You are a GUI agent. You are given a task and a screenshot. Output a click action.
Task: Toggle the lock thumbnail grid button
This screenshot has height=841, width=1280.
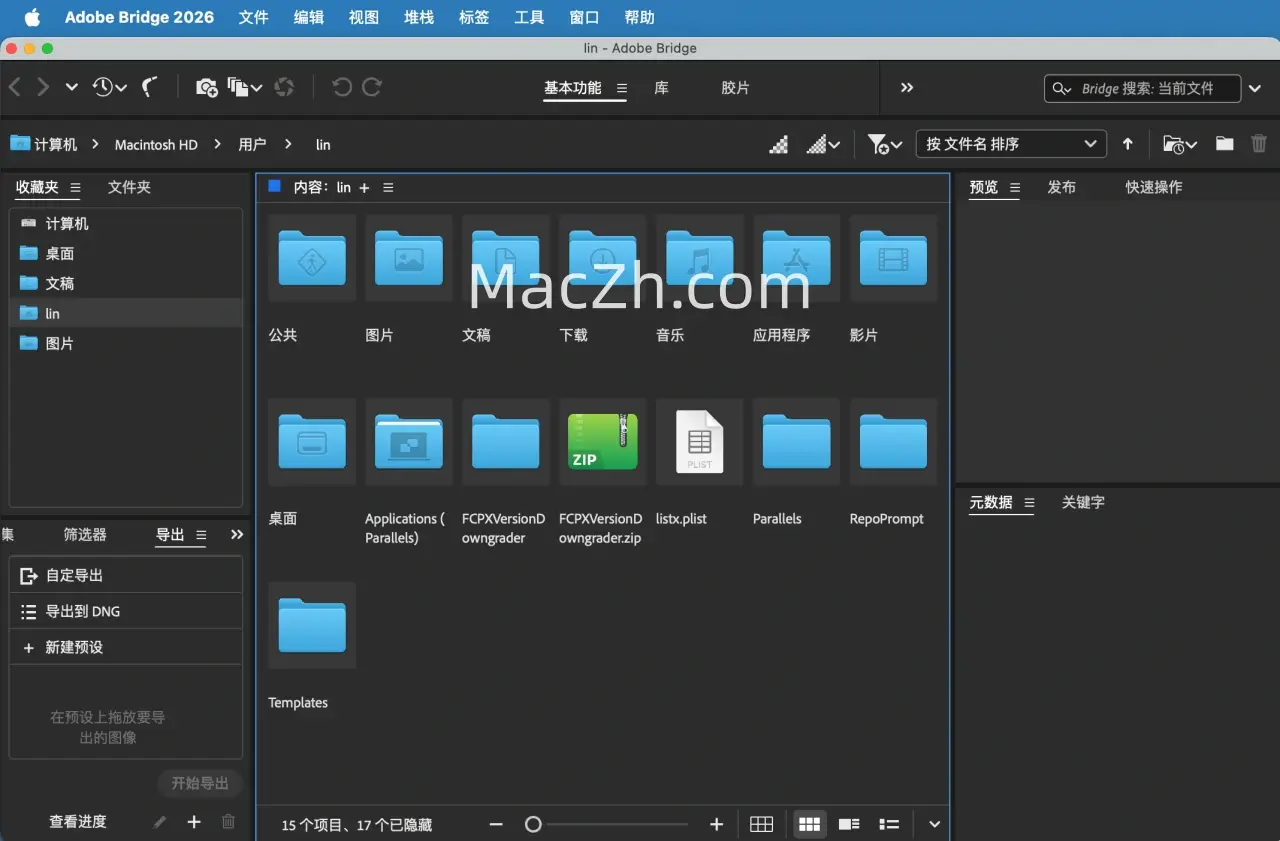761,824
